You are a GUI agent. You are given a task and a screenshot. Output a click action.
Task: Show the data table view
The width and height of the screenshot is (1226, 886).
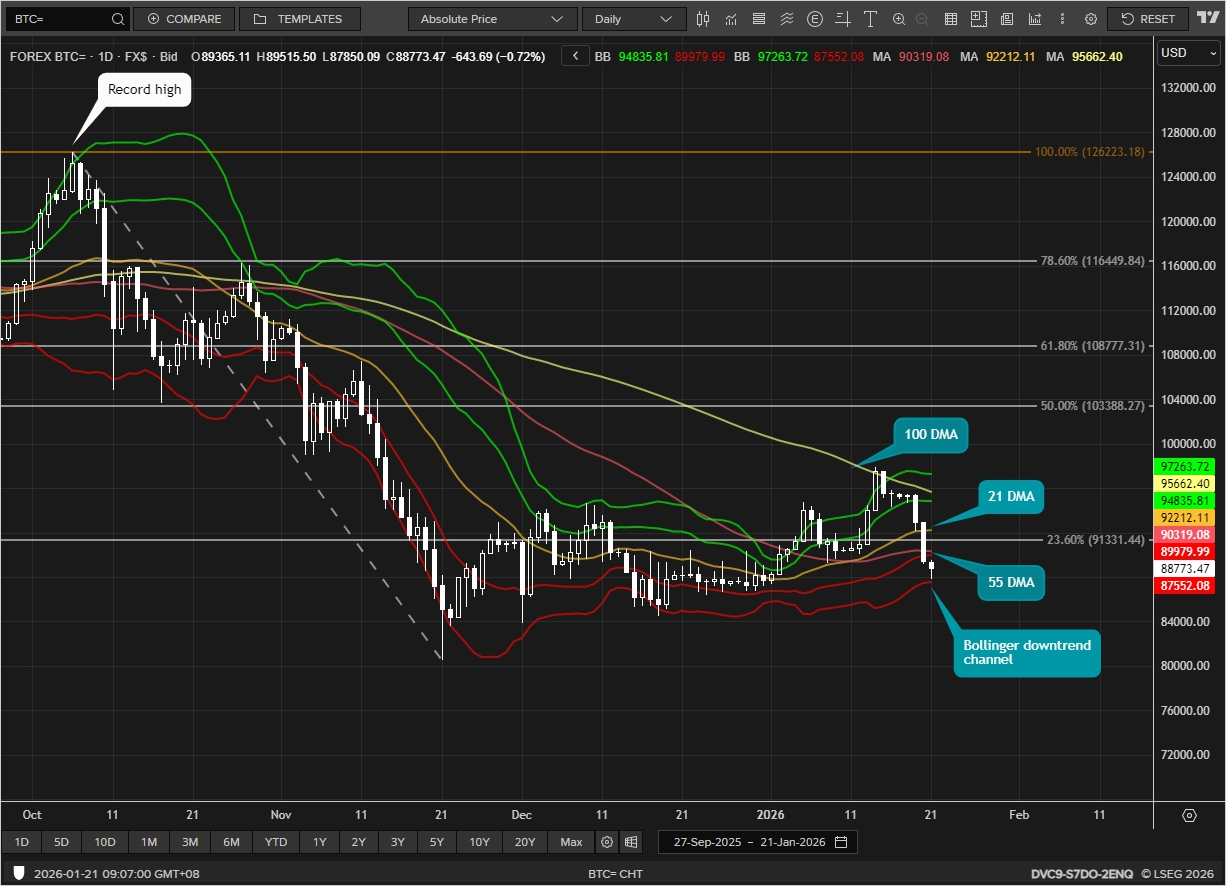(951, 19)
